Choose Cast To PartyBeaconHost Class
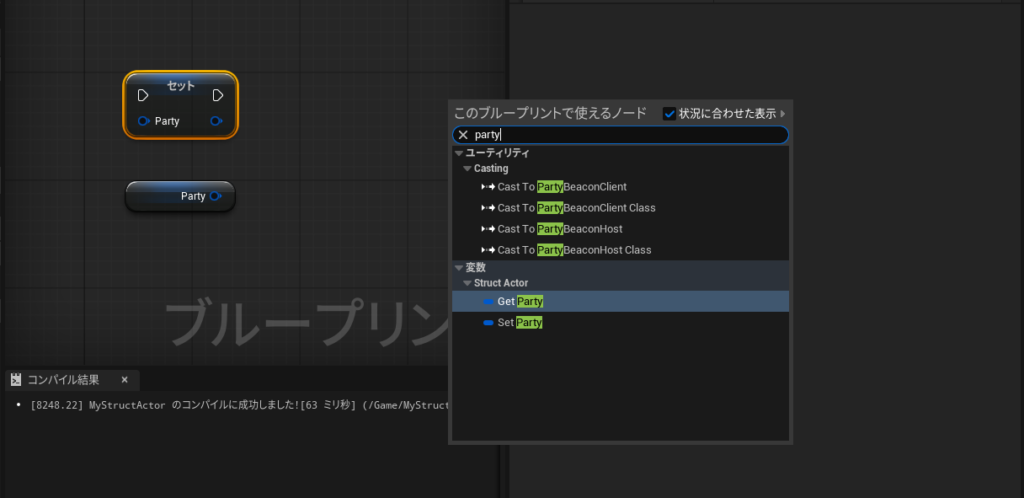This screenshot has height=498, width=1024. 576,250
